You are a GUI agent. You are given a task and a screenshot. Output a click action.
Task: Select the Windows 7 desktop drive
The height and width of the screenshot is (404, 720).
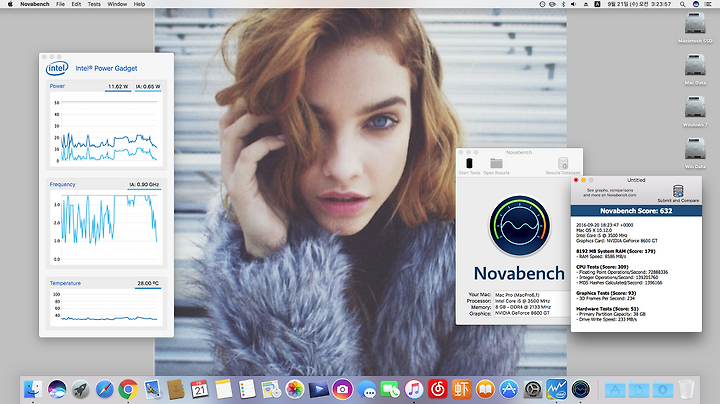pos(695,107)
